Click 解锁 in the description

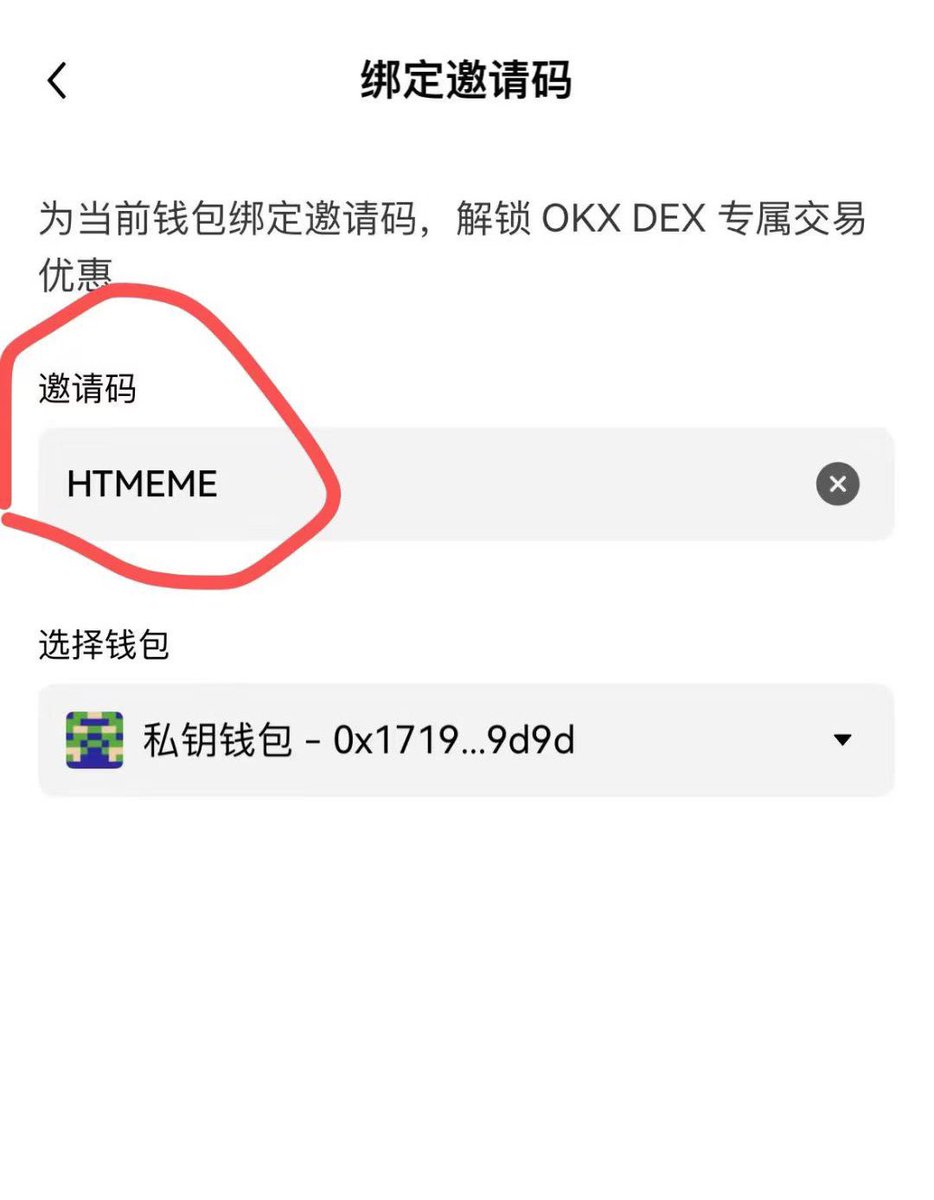[492, 219]
